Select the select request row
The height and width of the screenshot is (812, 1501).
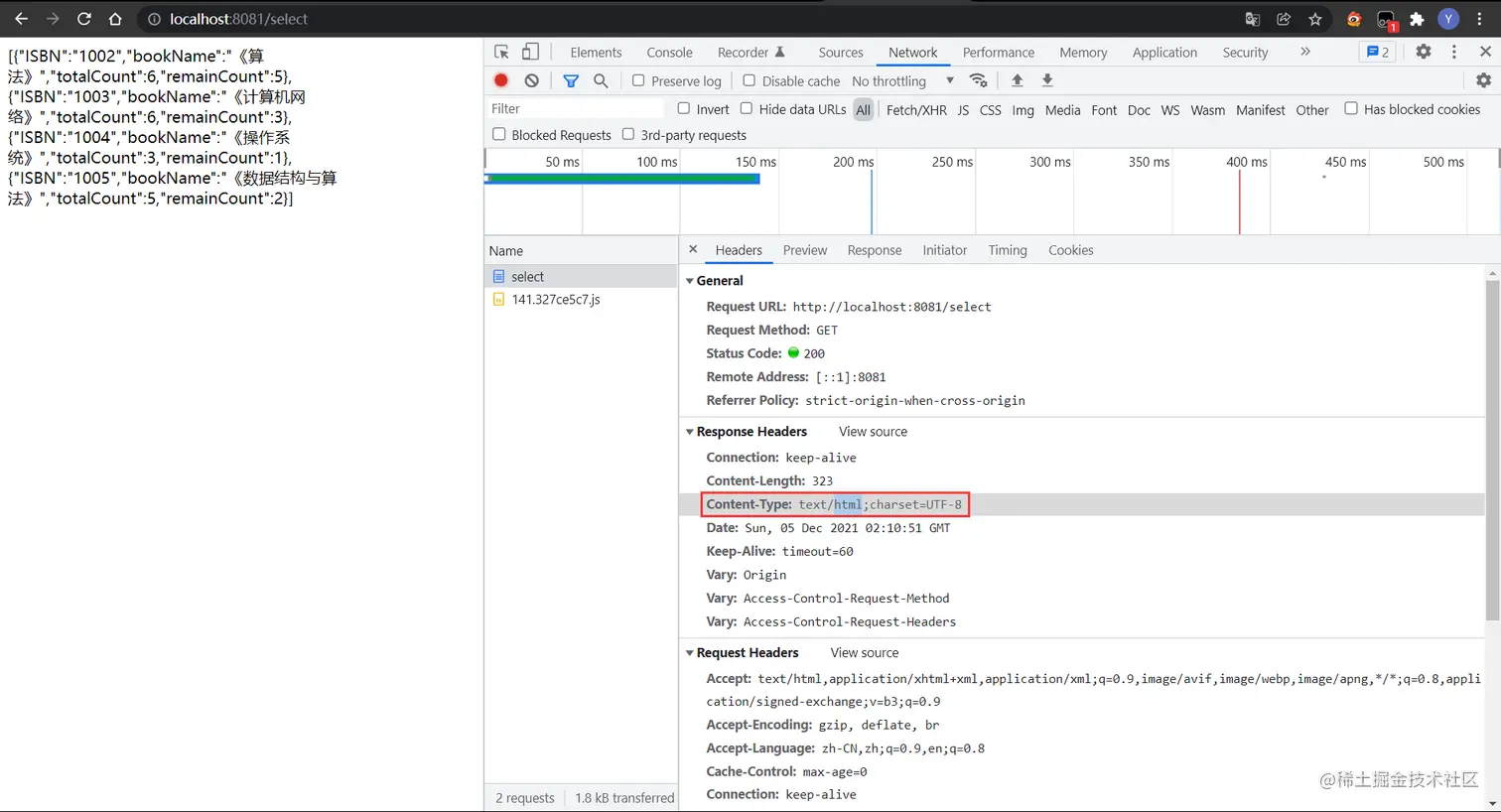(581, 277)
